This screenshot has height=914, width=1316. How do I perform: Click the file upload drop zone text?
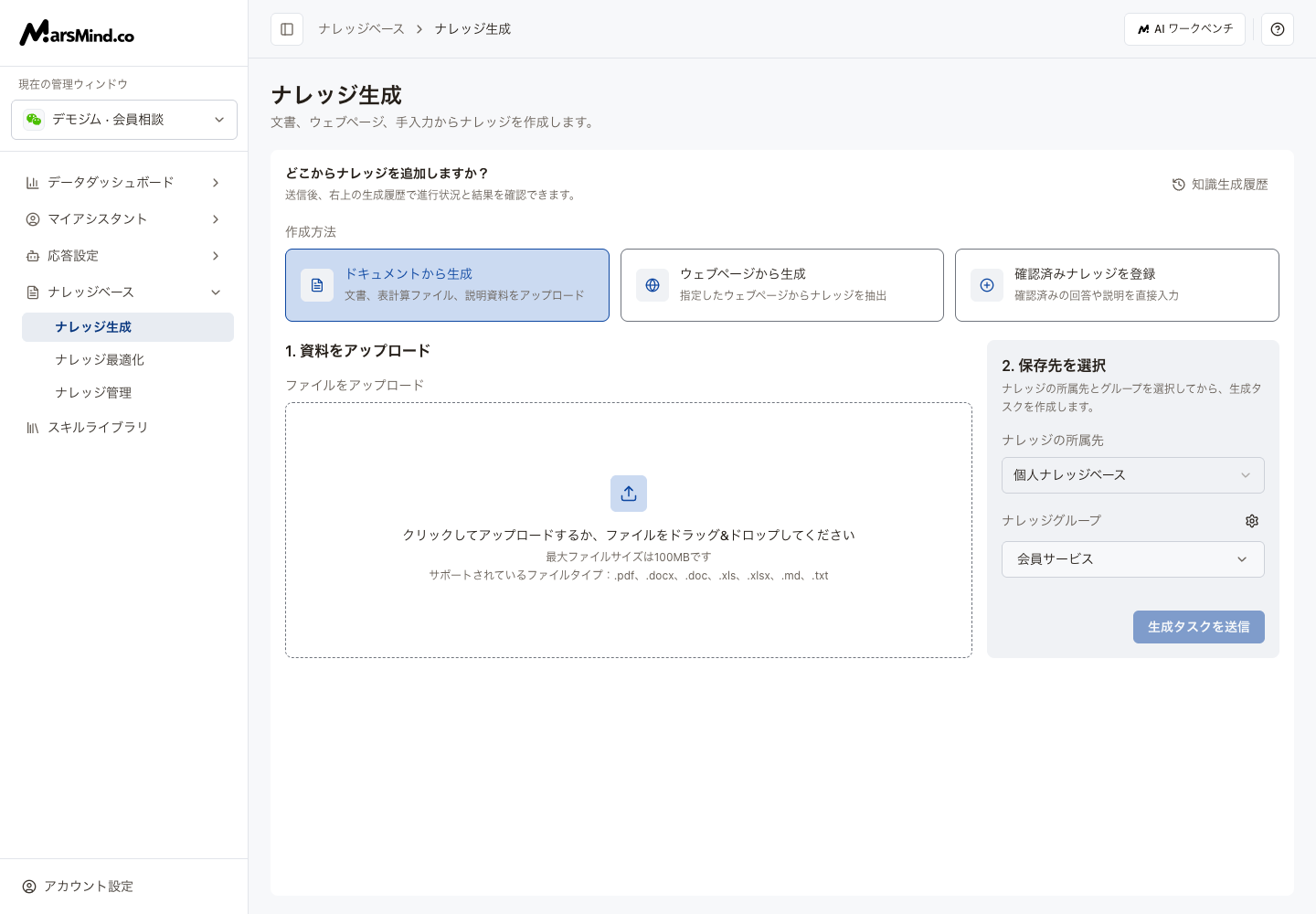pos(629,535)
